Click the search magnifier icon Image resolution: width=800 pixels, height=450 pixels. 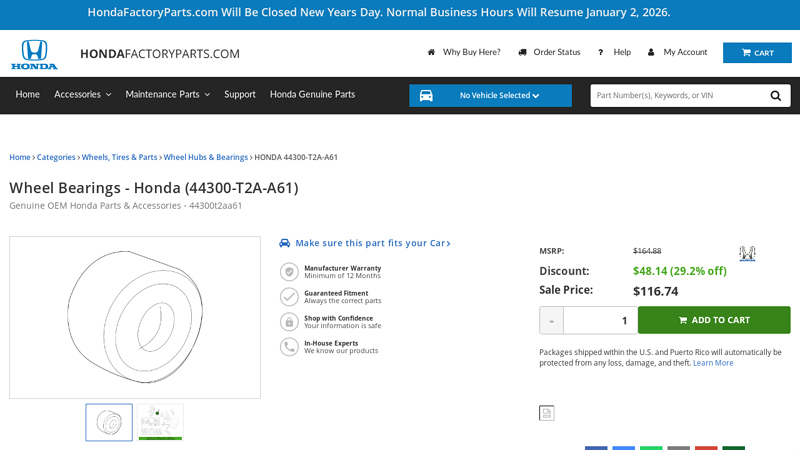point(776,96)
